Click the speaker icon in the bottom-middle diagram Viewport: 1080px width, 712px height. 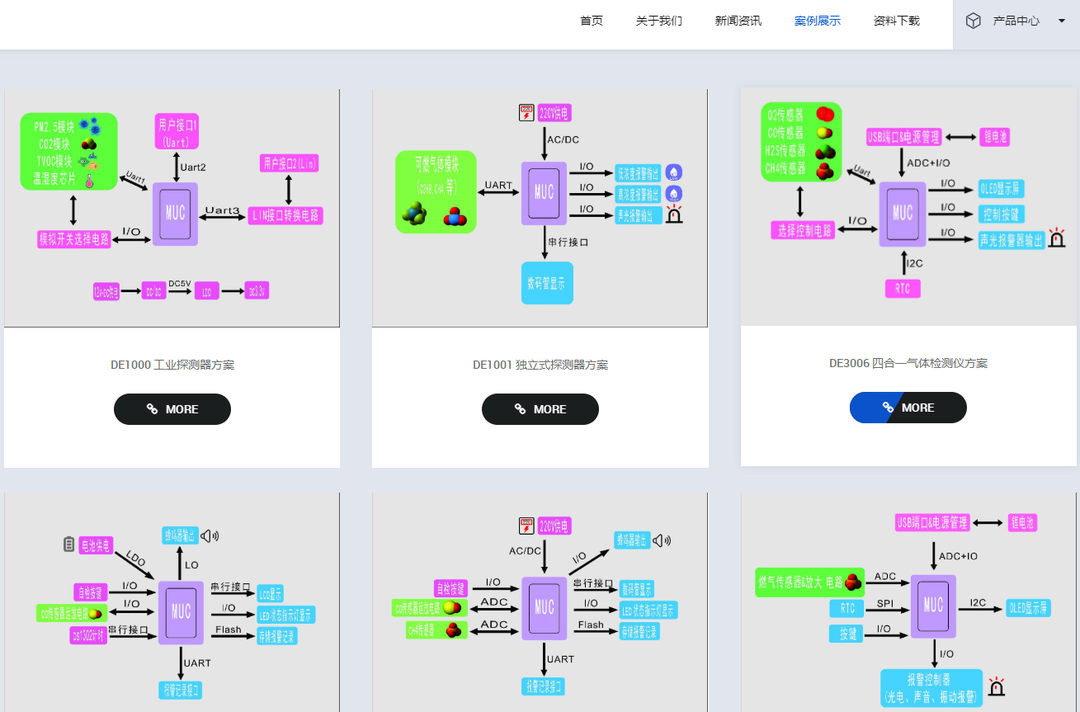pyautogui.click(x=662, y=541)
